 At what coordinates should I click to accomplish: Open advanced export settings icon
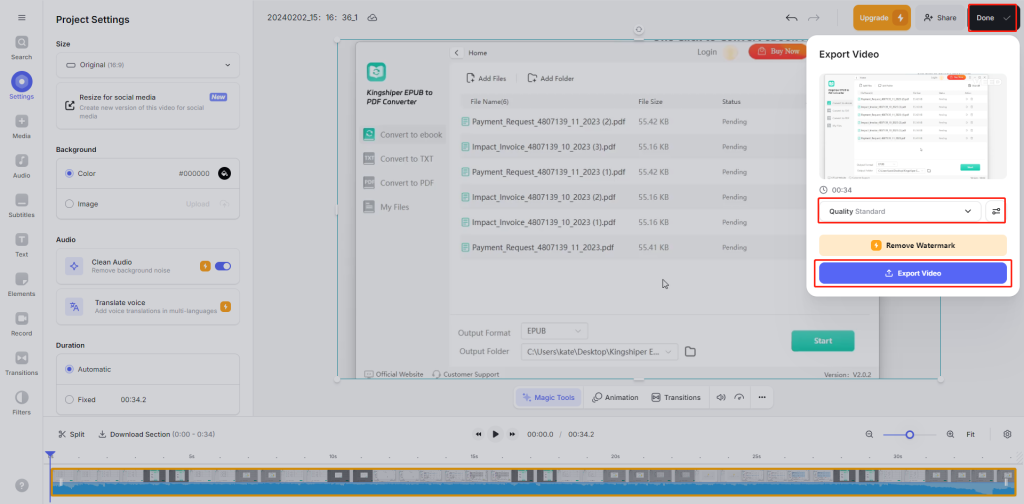[x=995, y=212]
